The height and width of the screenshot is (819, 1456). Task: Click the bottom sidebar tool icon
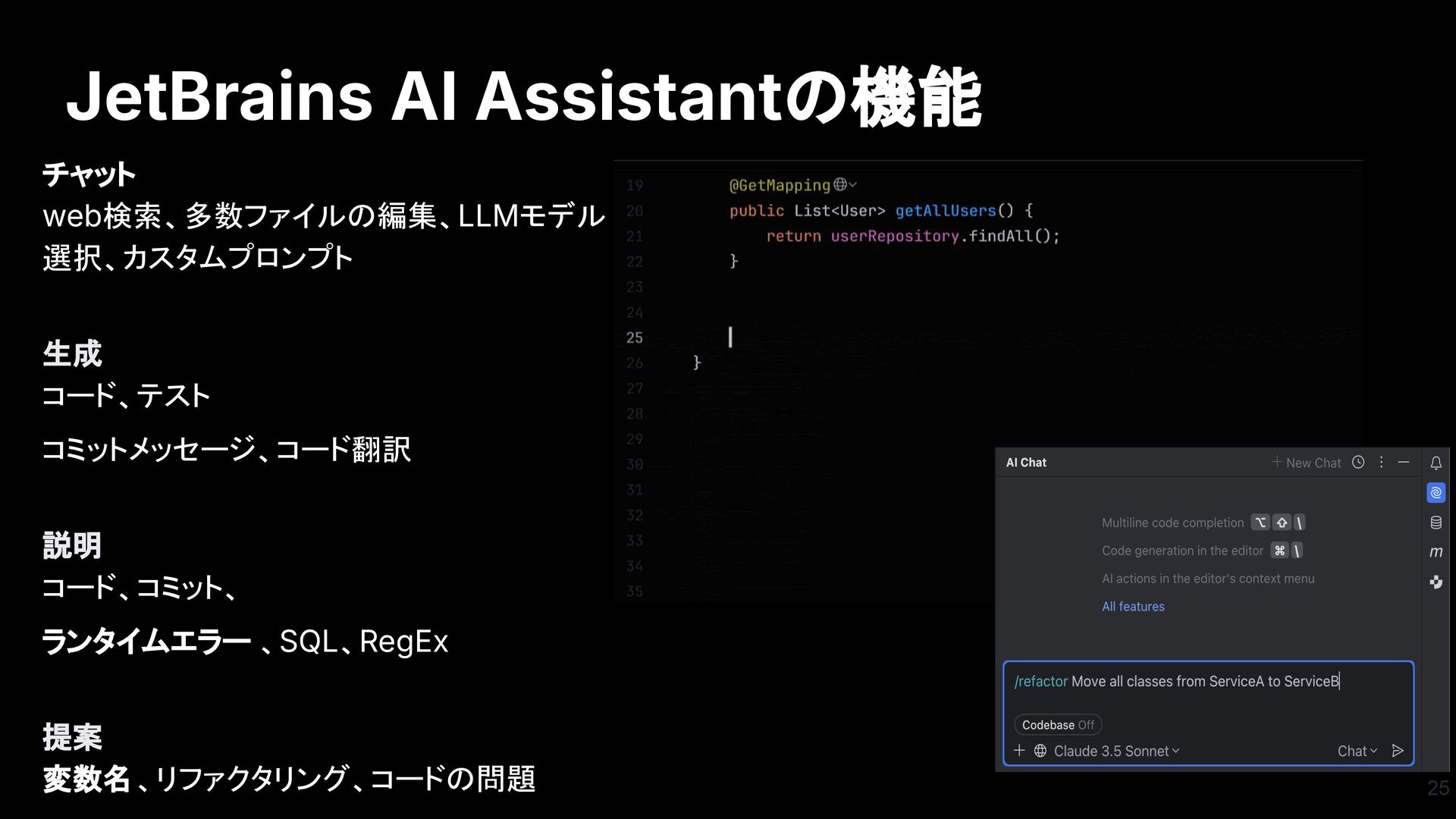[1436, 582]
